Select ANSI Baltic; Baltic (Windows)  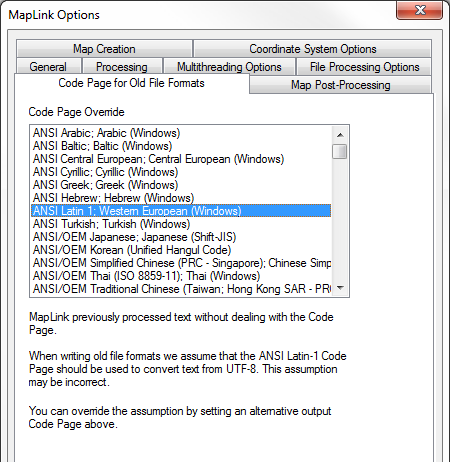181,146
